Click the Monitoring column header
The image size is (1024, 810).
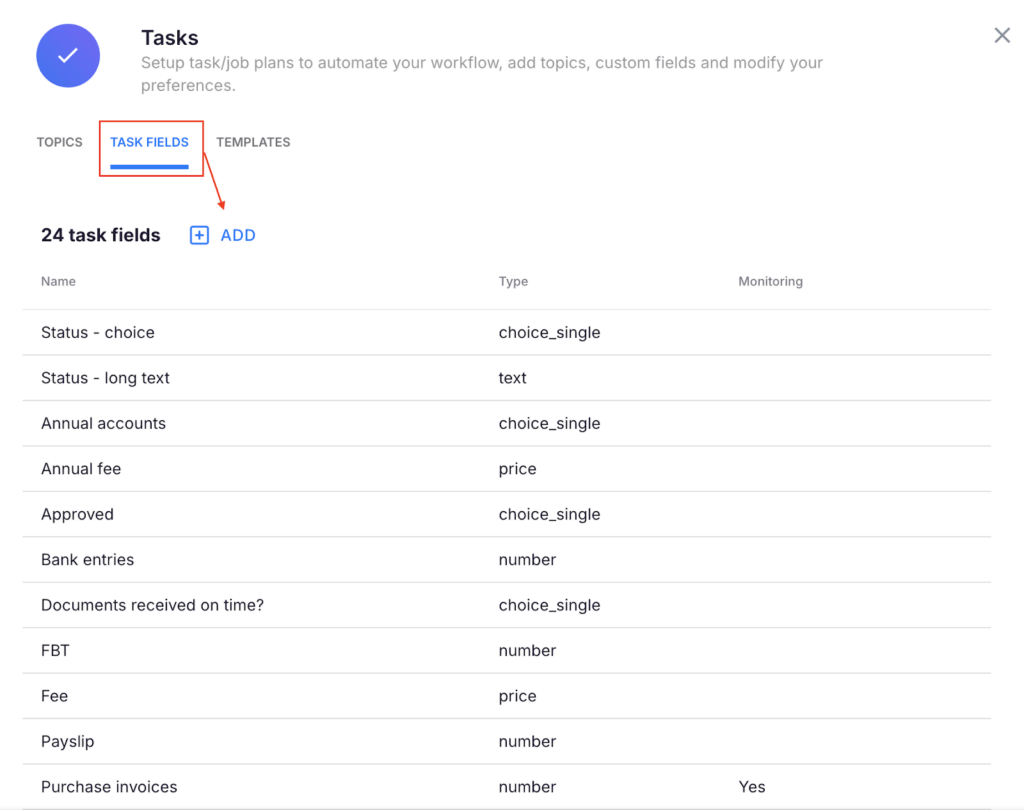[x=770, y=281]
